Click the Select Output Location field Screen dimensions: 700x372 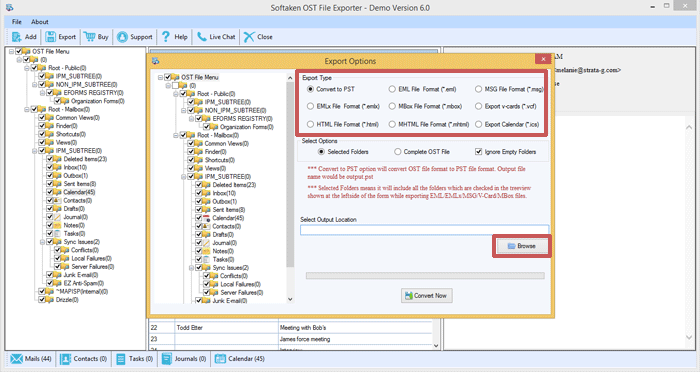(425, 230)
